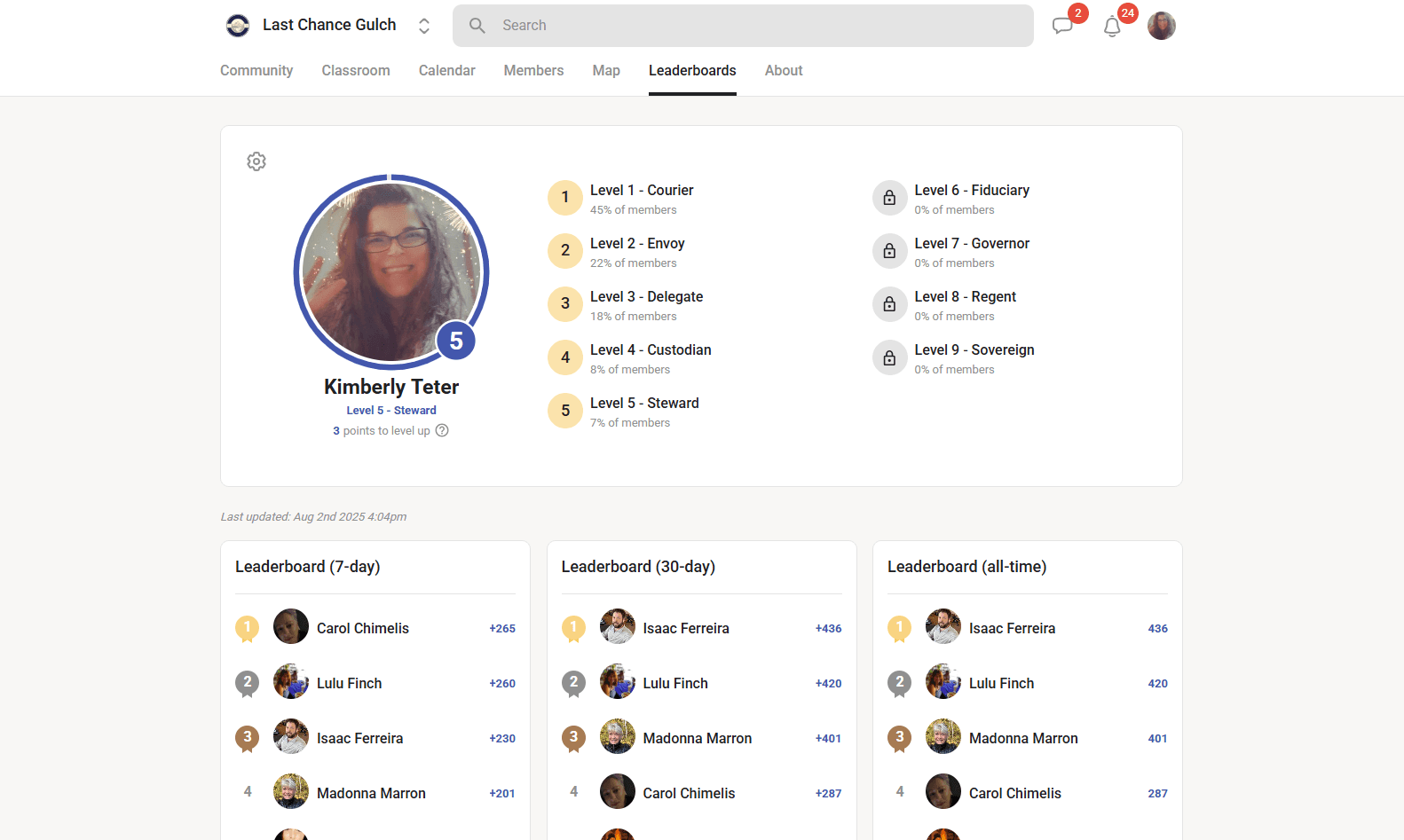The height and width of the screenshot is (840, 1404).
Task: Expand the community switcher chevrons
Action: point(424,26)
